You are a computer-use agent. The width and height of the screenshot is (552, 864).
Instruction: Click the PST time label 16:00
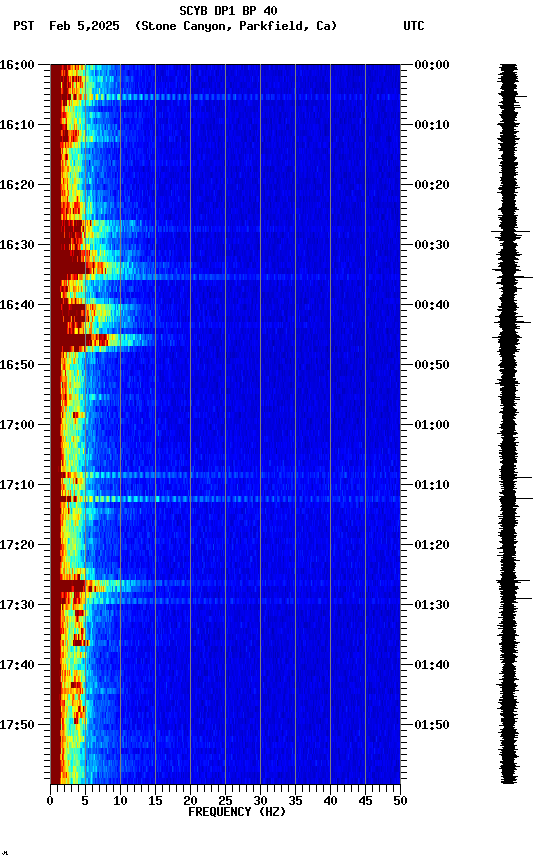(x=17, y=65)
